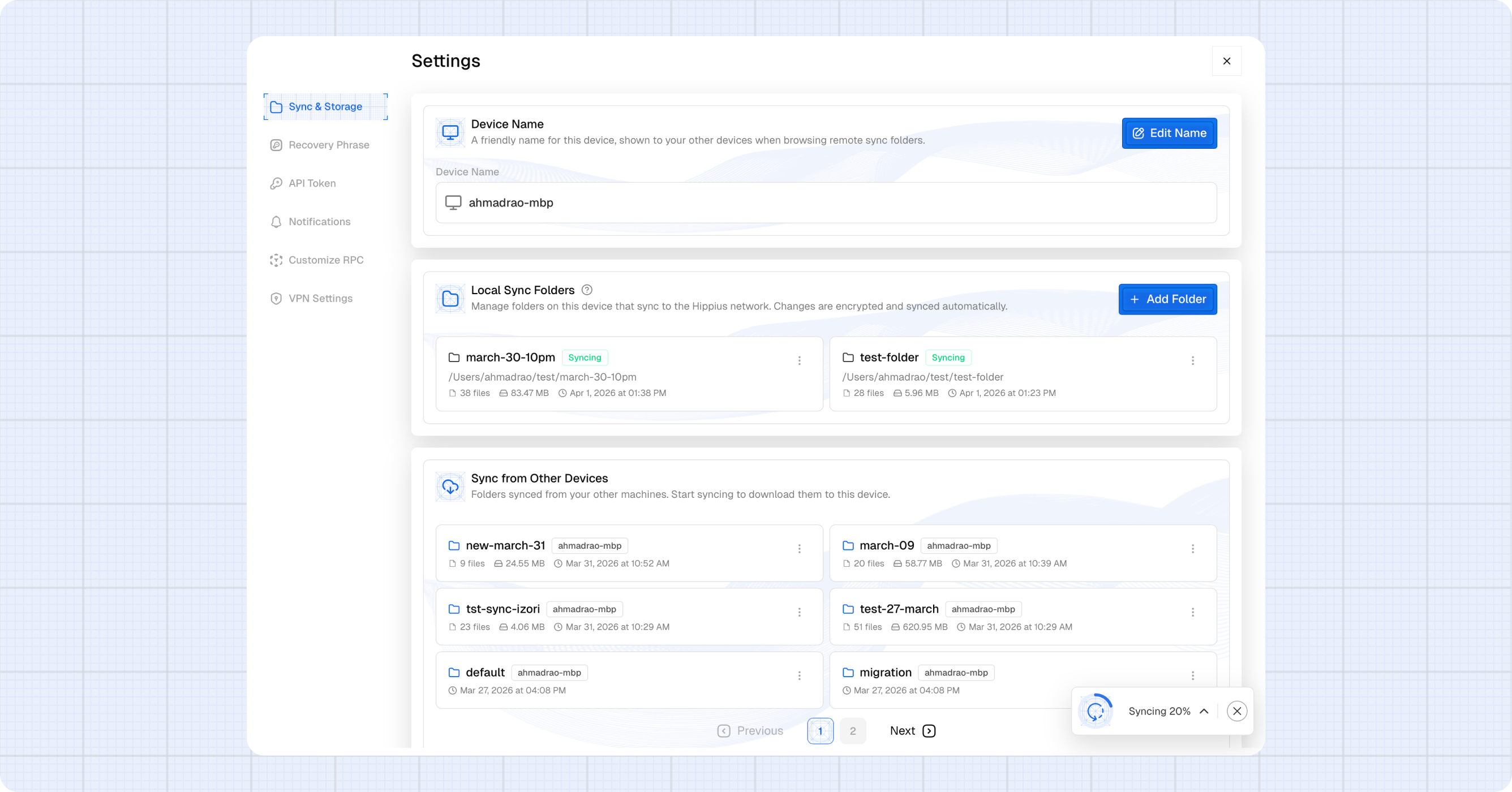Viewport: 1512px width, 792px height.
Task: Select the Sync & Storage sidebar icon
Action: [276, 106]
